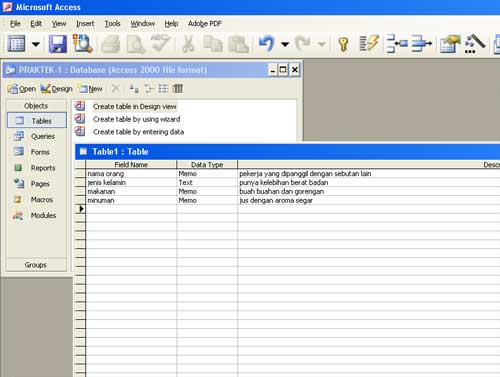Screen dimensions: 500x377
Task: Open the File menu
Action: [15, 24]
